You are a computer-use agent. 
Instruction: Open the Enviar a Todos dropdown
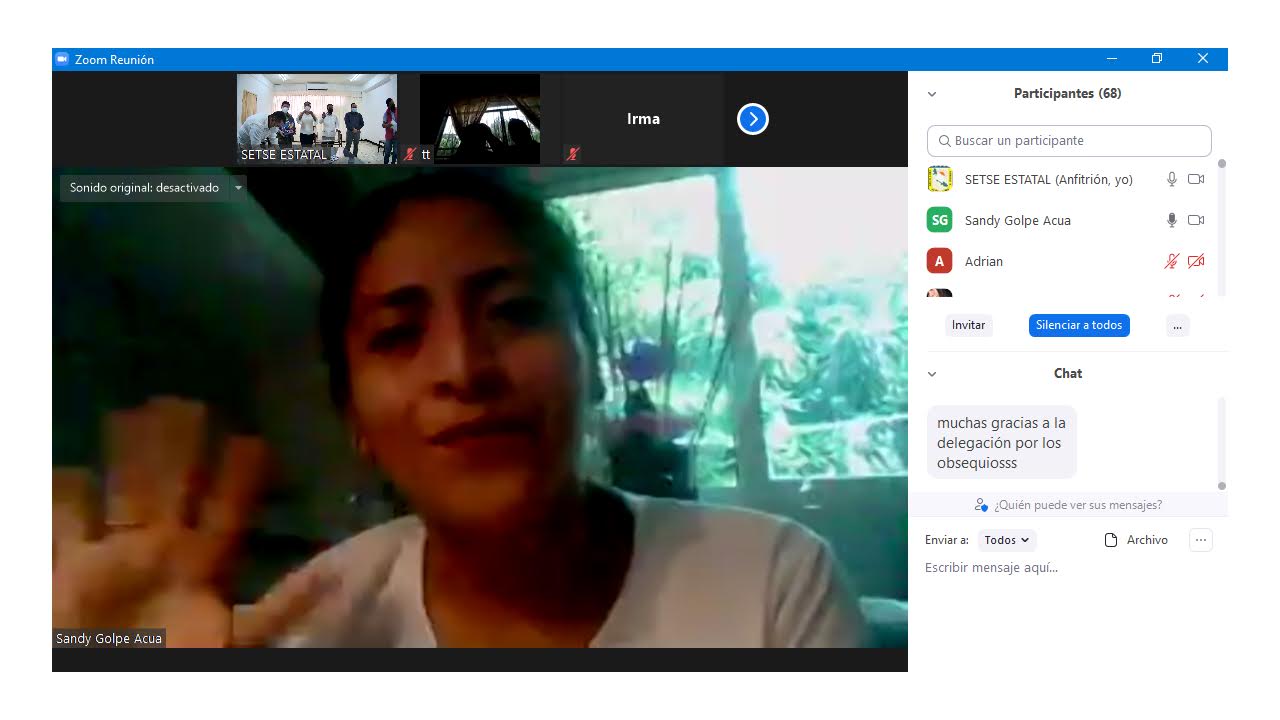coord(1007,540)
